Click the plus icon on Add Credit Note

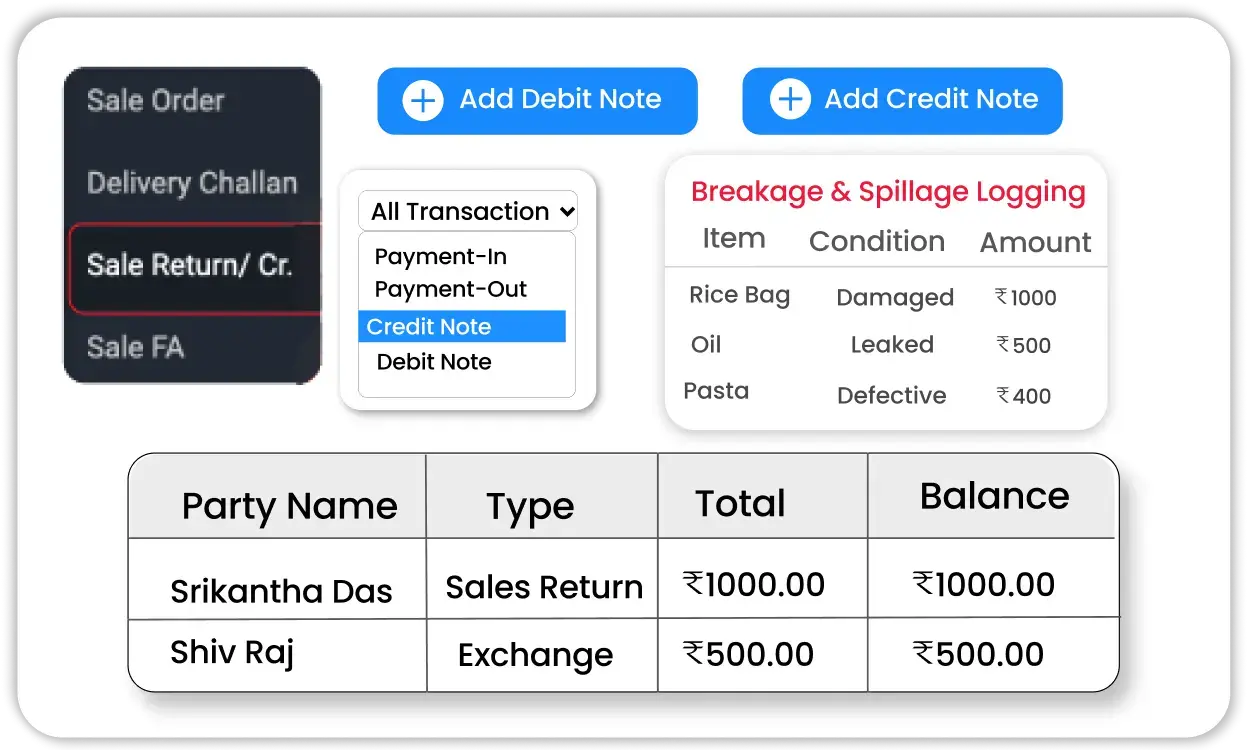coord(789,99)
